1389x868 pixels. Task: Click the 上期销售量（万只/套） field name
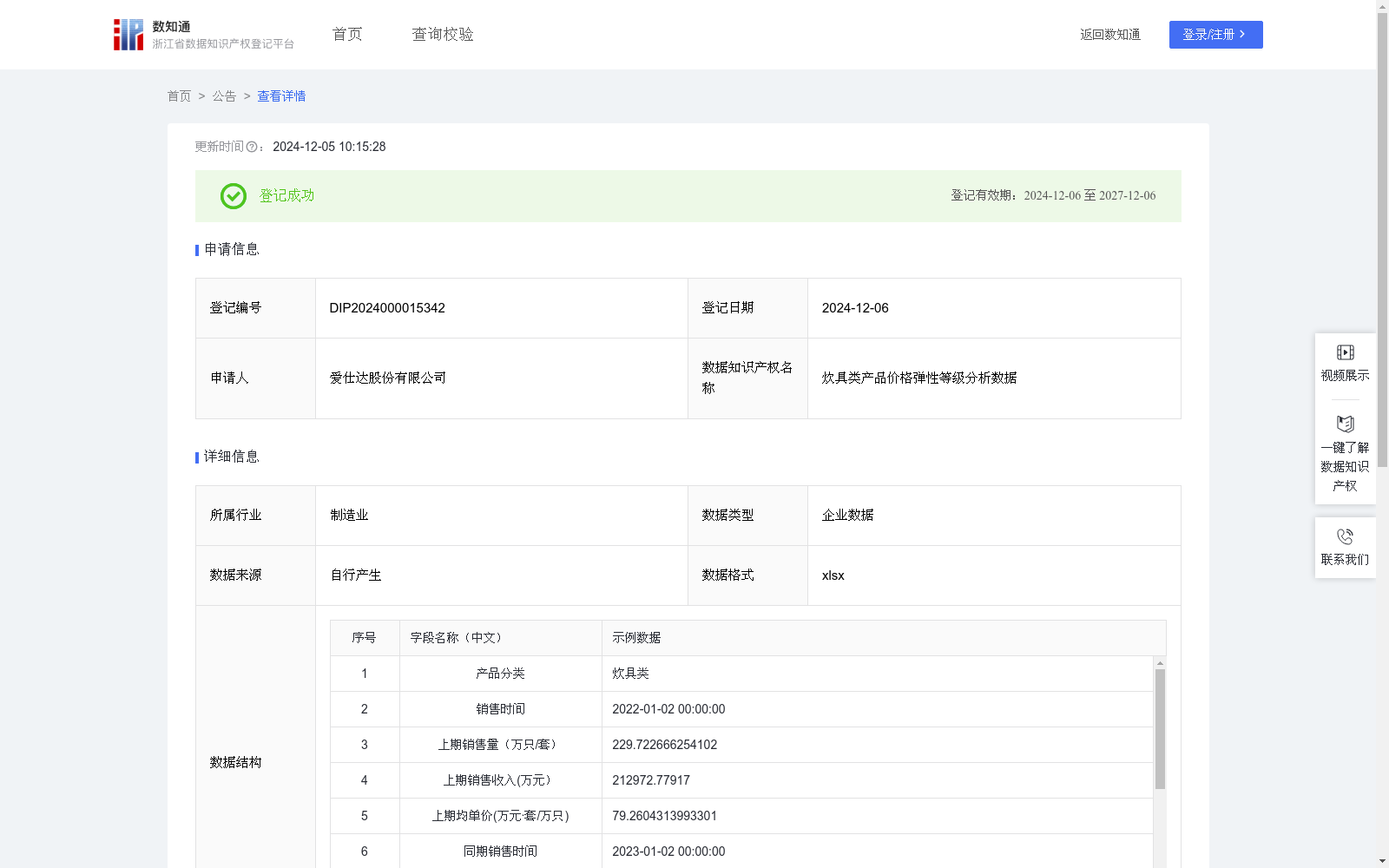click(500, 745)
